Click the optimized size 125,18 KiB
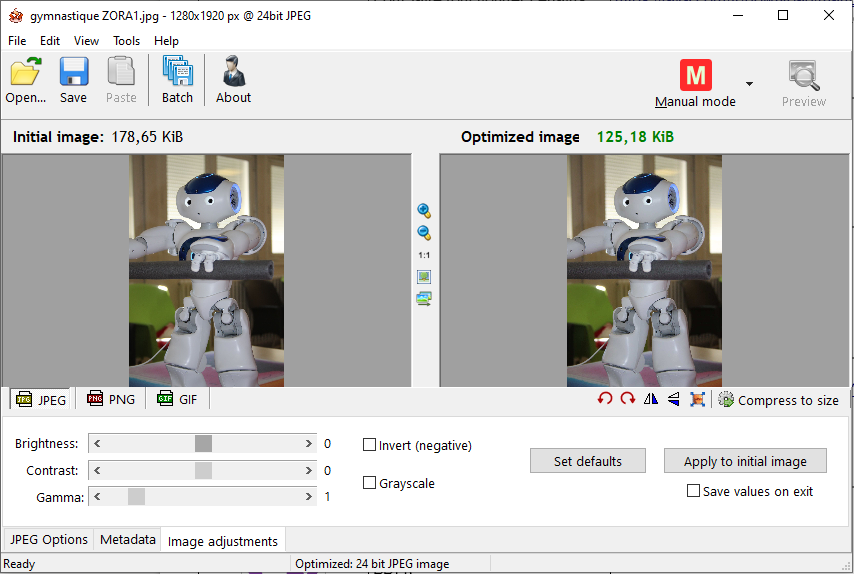The height and width of the screenshot is (574, 854). click(x=635, y=137)
